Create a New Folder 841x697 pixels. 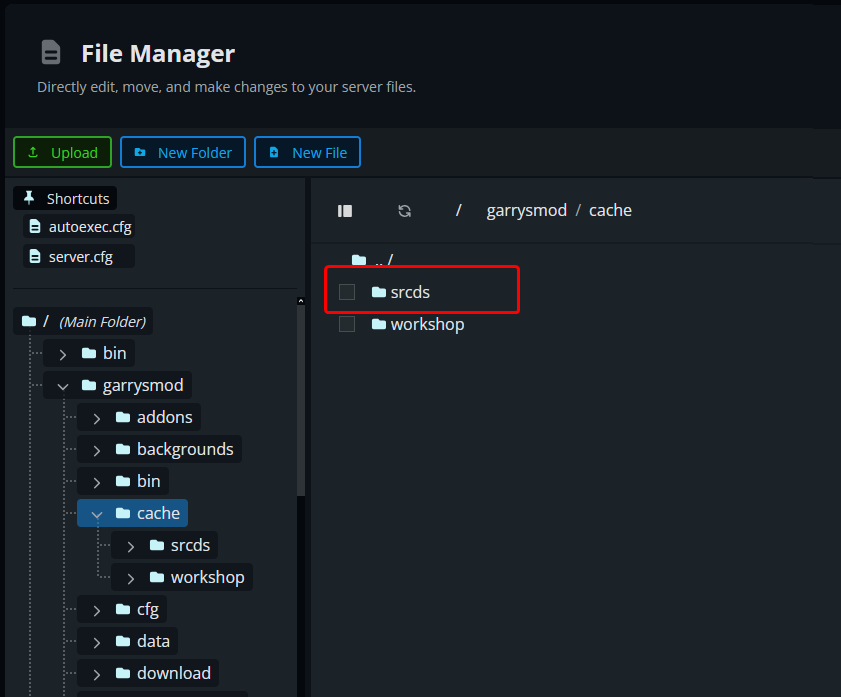click(x=183, y=152)
